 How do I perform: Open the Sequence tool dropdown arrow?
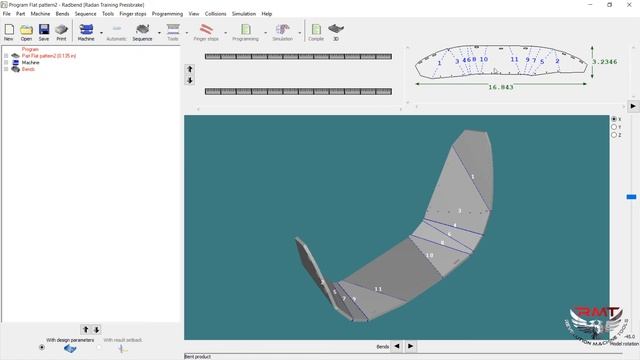click(159, 33)
